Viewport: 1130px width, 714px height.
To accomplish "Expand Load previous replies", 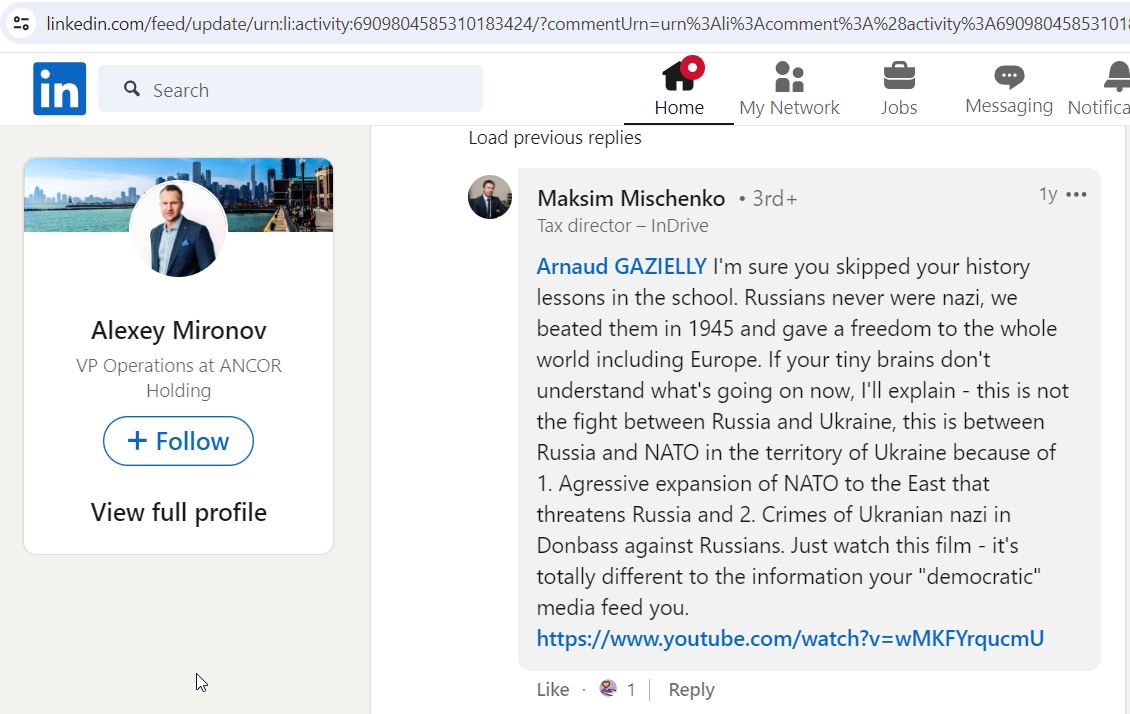I will click(x=555, y=138).
